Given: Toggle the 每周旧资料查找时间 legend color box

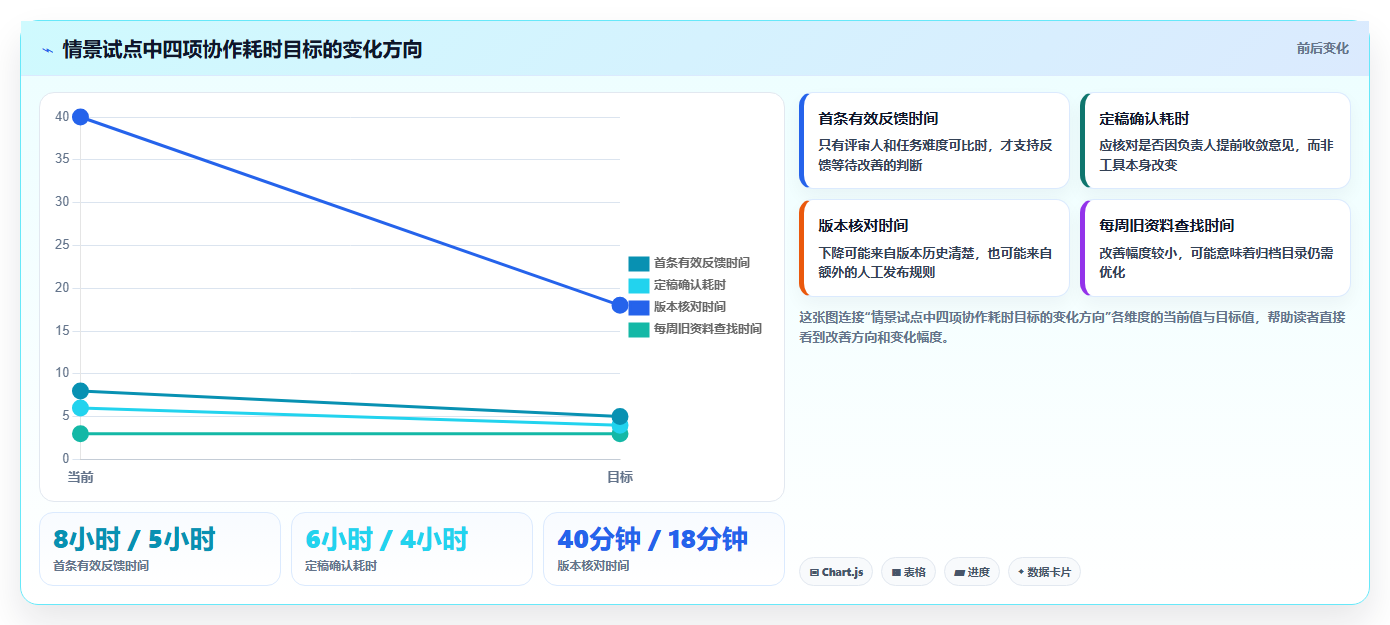Looking at the screenshot, I should point(639,329).
